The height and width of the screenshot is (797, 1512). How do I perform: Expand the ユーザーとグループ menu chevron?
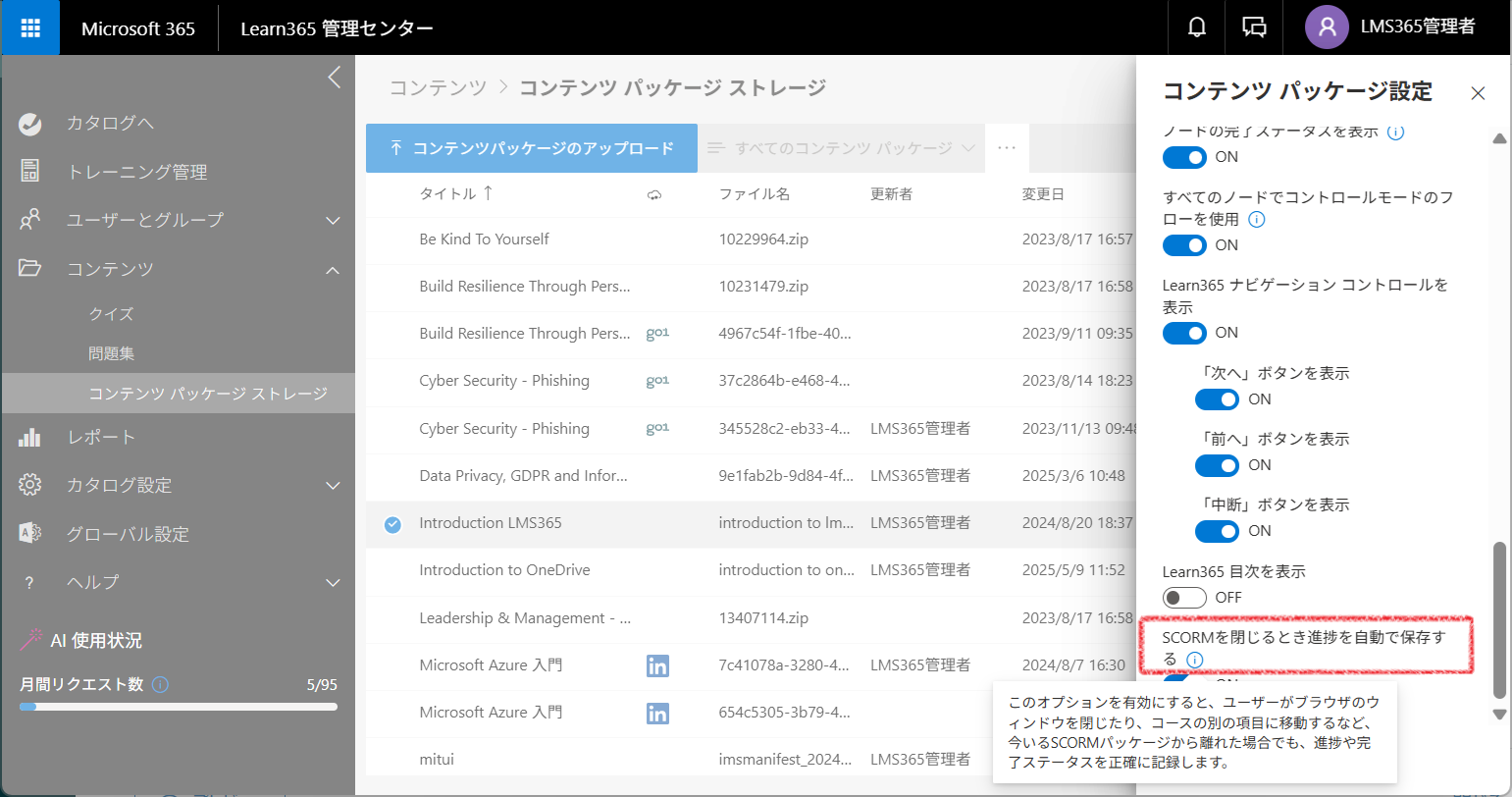click(x=333, y=220)
